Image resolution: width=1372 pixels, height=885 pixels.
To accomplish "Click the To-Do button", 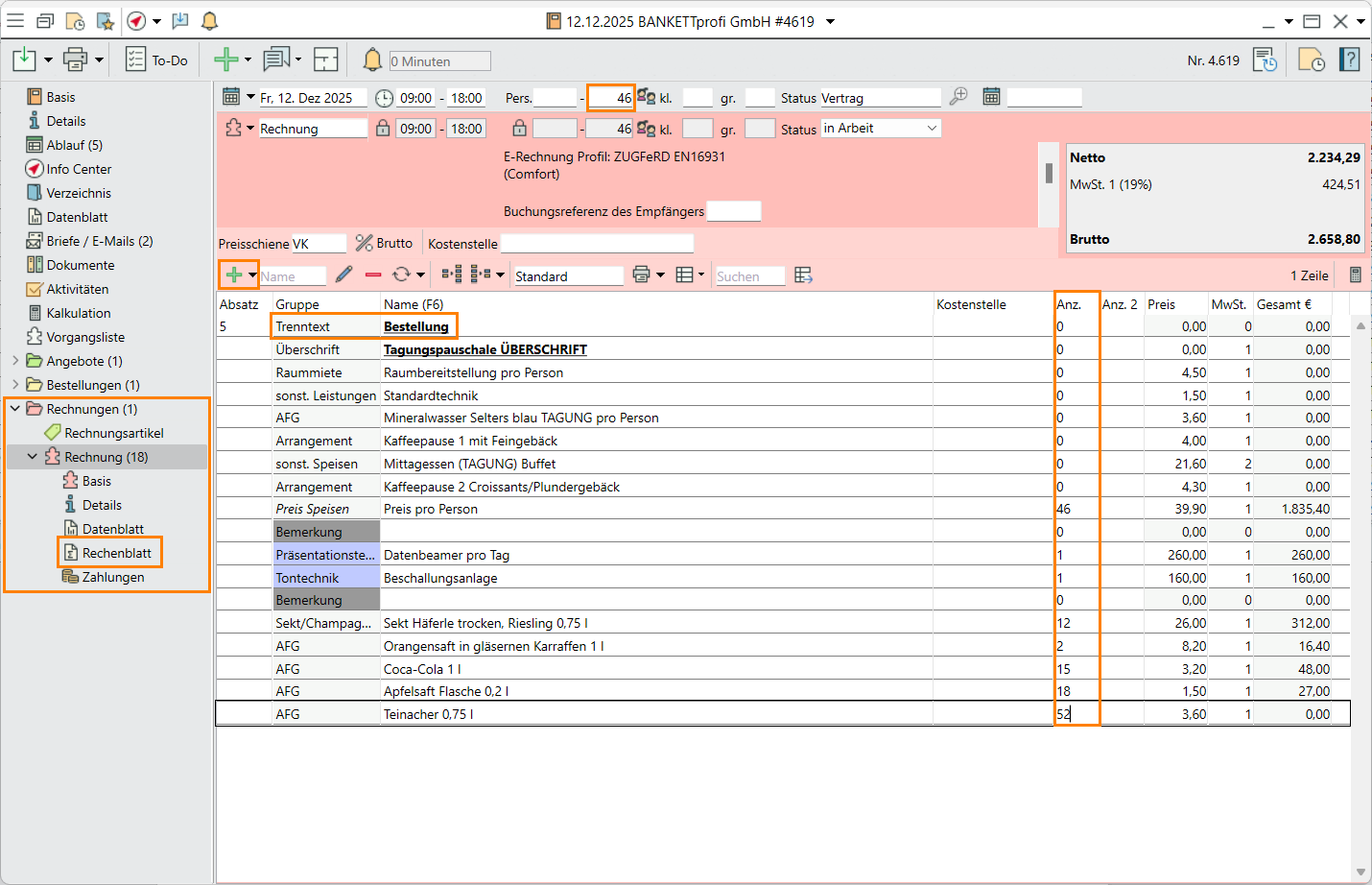I will pyautogui.click(x=157, y=60).
